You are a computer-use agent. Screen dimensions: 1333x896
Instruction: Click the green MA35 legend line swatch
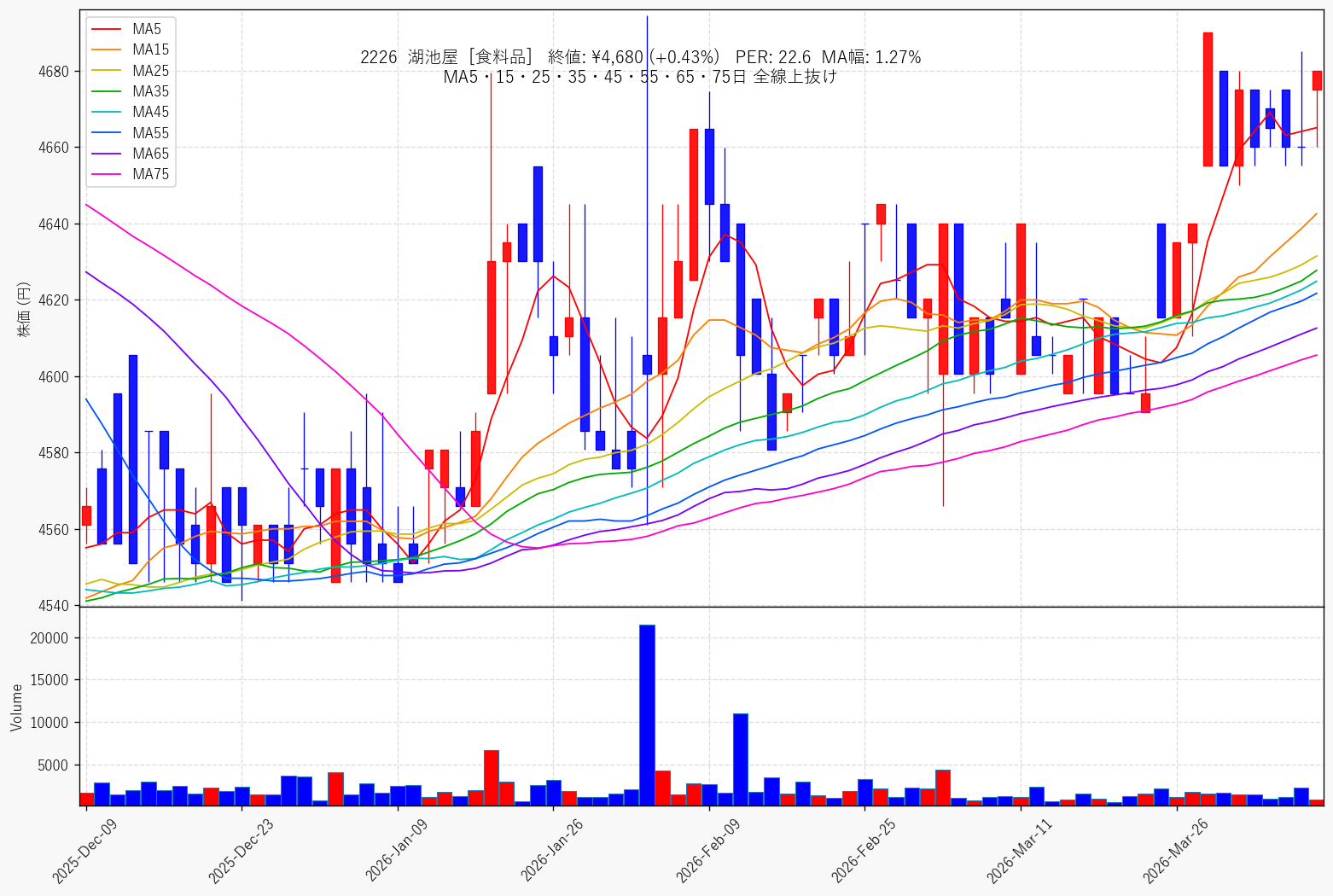(x=107, y=91)
